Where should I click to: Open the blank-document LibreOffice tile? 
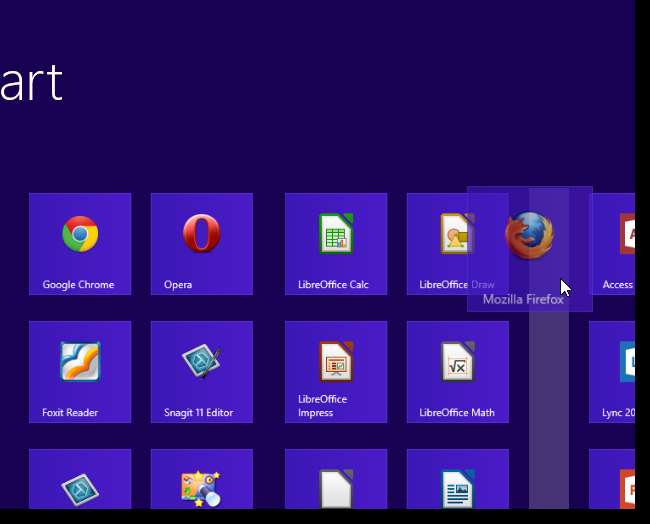click(335, 489)
